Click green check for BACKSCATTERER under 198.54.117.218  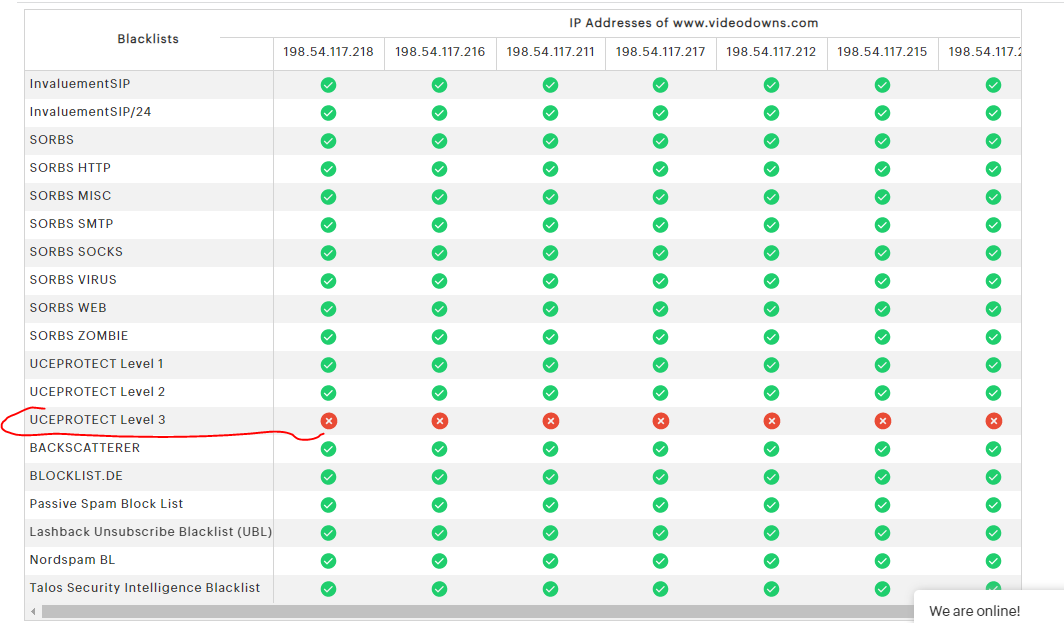(x=328, y=449)
